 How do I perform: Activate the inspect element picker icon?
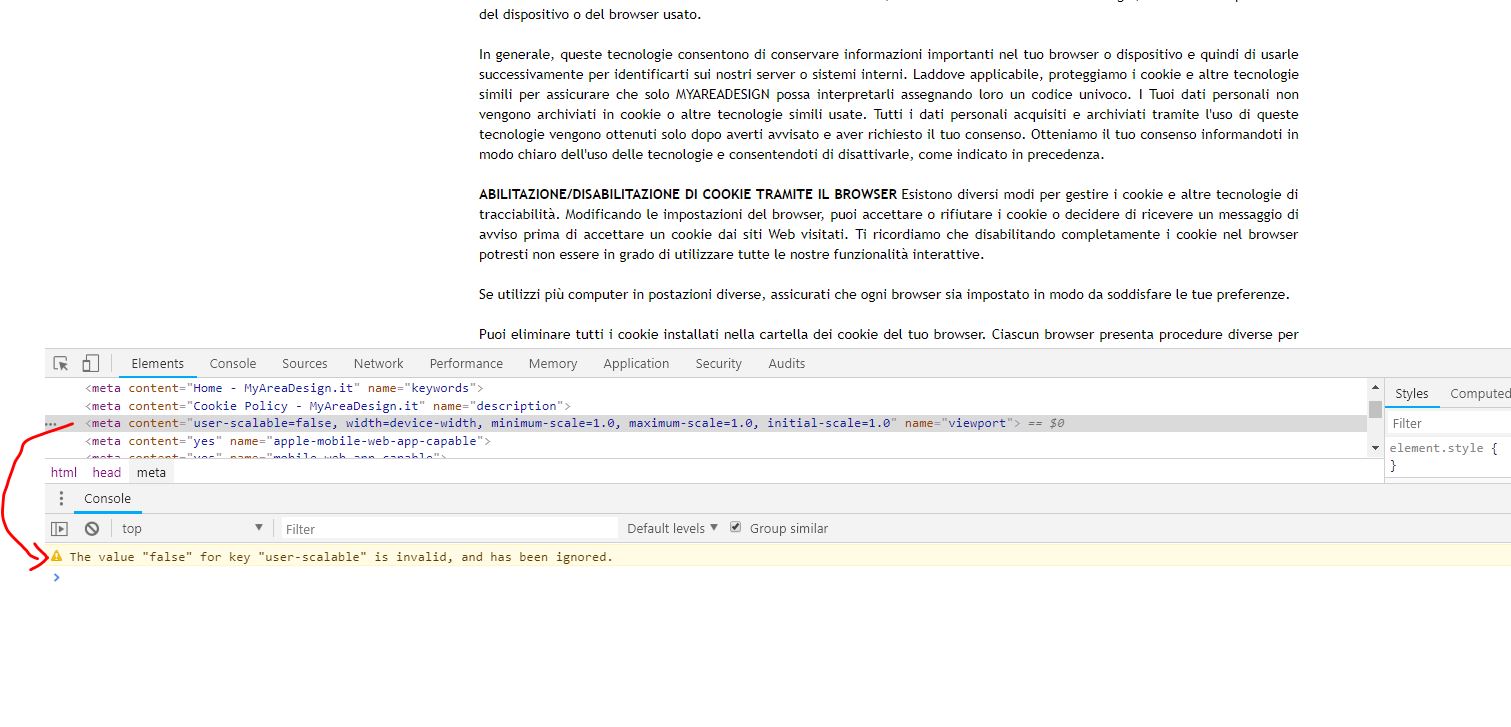61,363
